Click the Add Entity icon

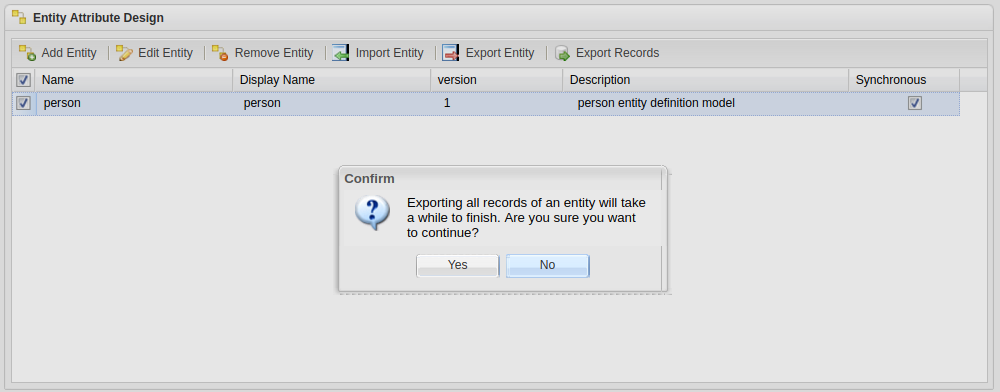[x=27, y=53]
